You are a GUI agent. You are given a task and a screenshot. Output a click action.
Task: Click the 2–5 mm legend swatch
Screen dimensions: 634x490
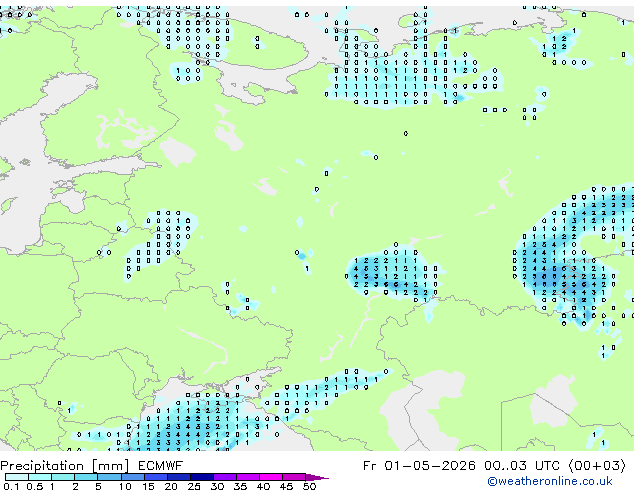(x=86, y=477)
